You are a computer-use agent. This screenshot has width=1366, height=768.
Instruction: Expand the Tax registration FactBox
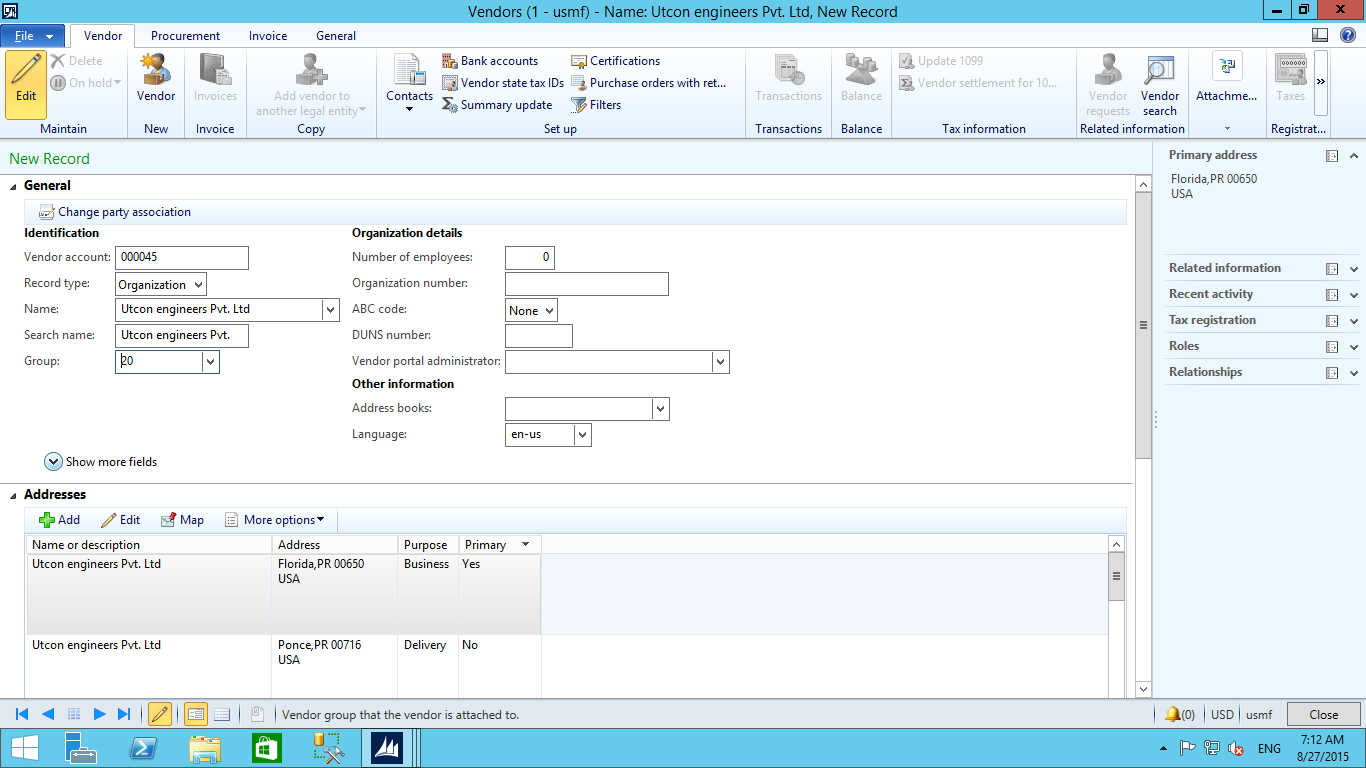tap(1354, 321)
